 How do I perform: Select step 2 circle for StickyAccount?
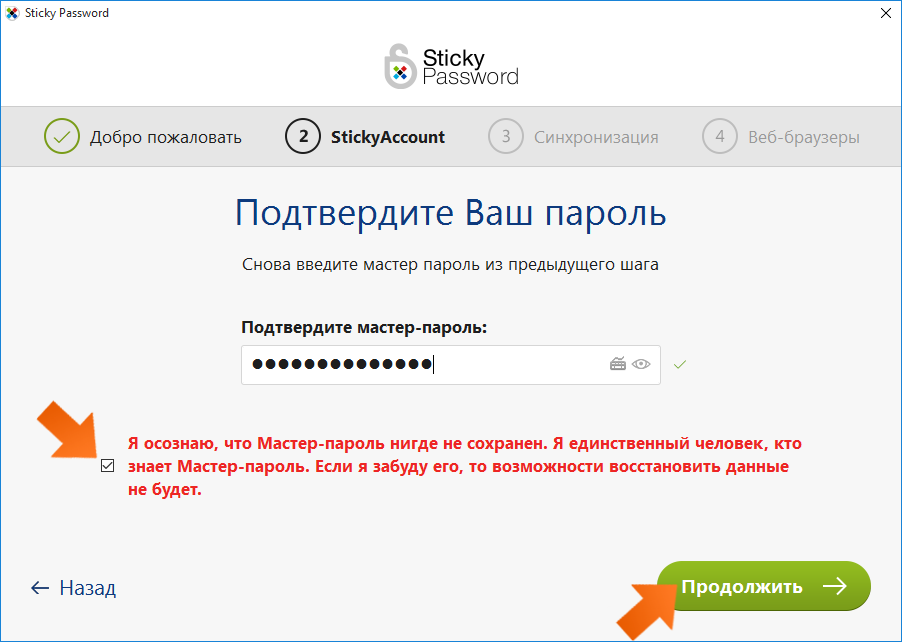click(303, 136)
